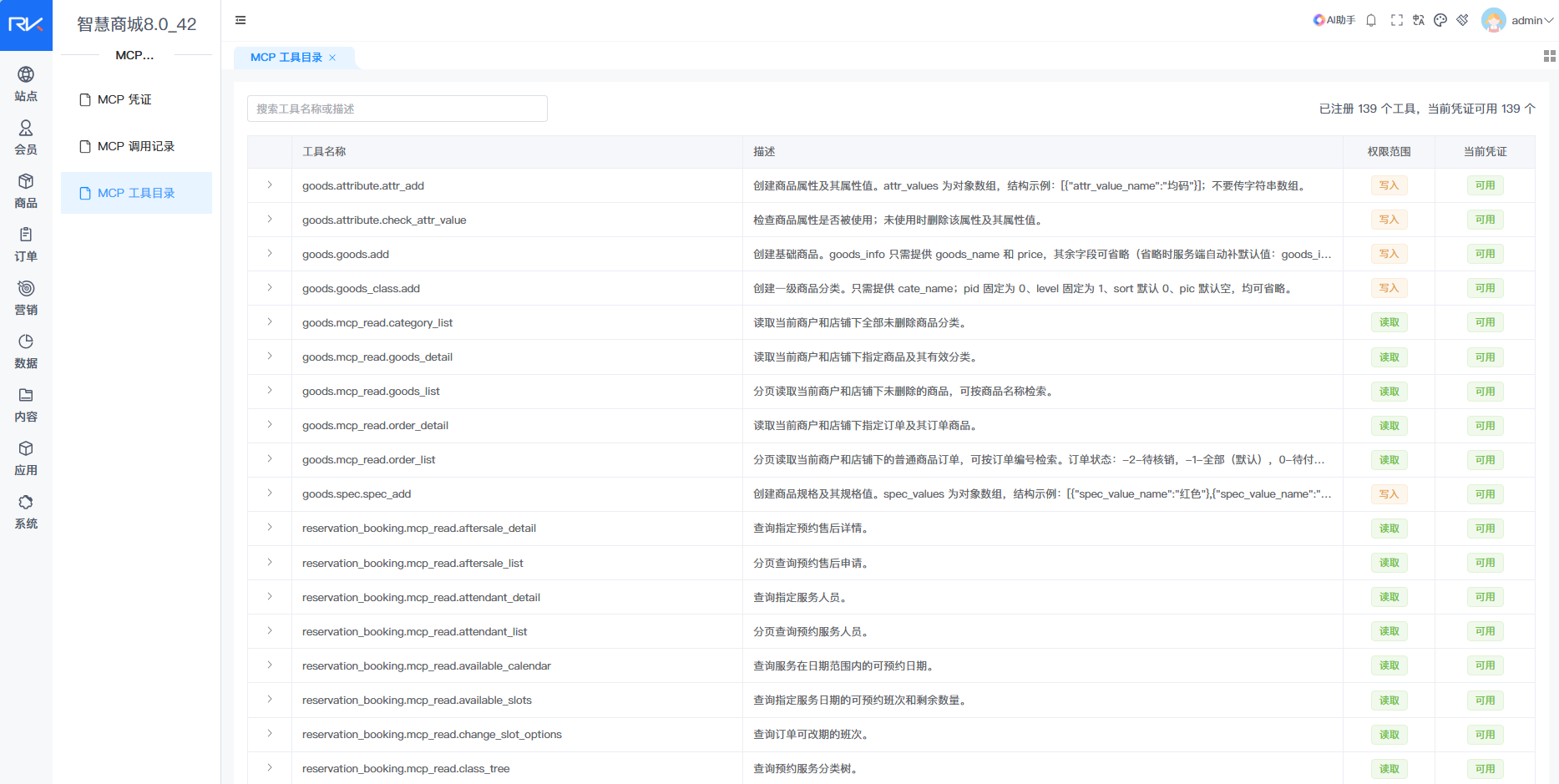Open the AI助手 assistant
The height and width of the screenshot is (784, 1559).
pyautogui.click(x=1334, y=20)
